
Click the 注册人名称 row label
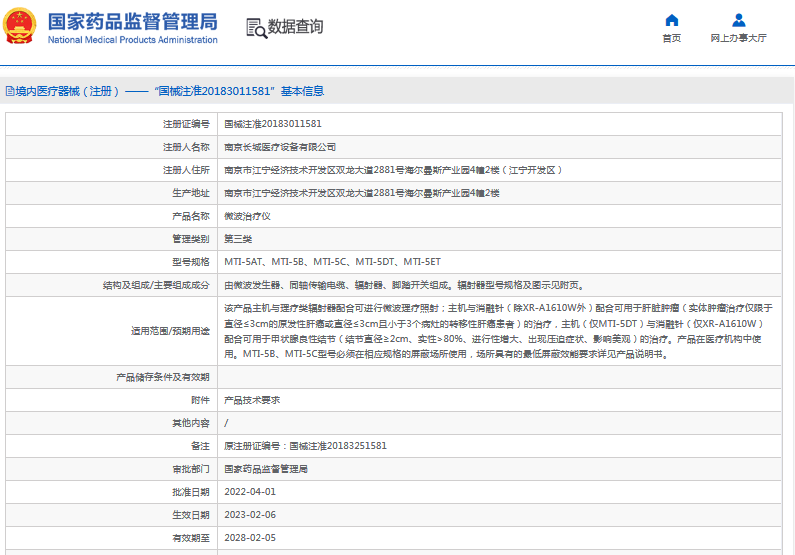coord(186,147)
